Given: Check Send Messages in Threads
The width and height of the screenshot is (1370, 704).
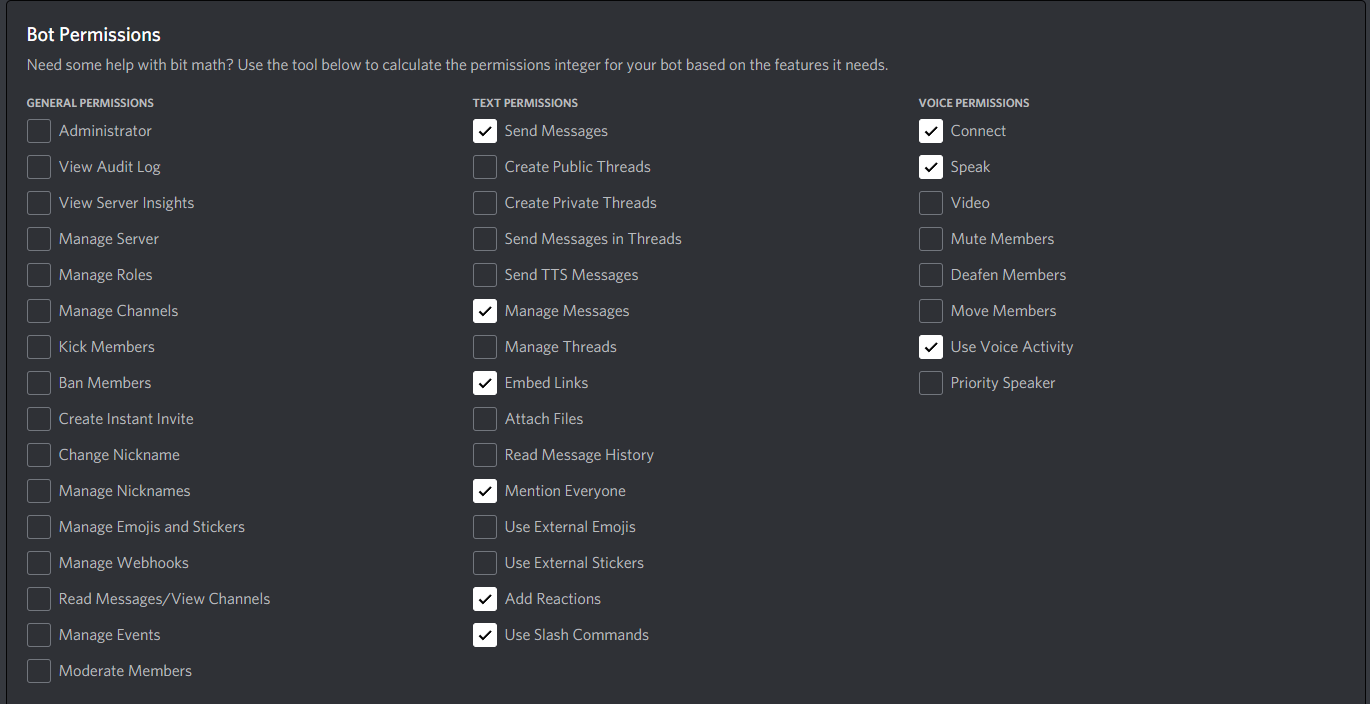Looking at the screenshot, I should [x=484, y=238].
